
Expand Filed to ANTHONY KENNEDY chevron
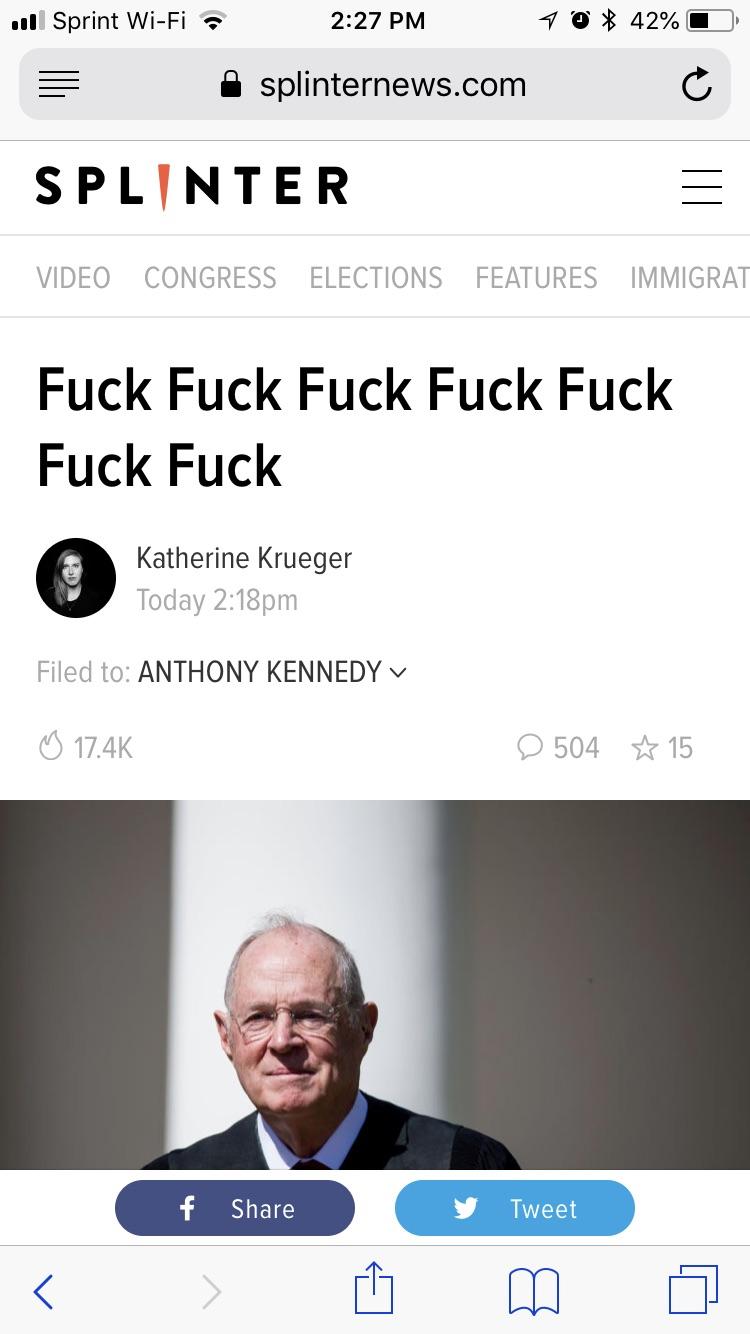pos(398,672)
